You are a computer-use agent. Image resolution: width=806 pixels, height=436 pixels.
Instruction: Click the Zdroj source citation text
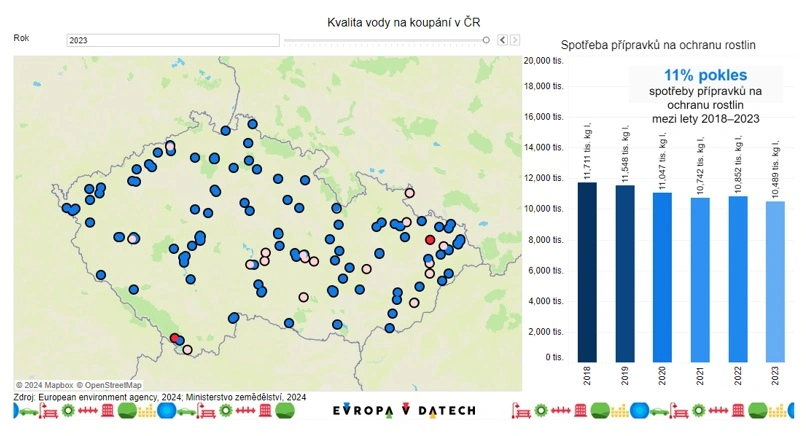pyautogui.click(x=160, y=397)
